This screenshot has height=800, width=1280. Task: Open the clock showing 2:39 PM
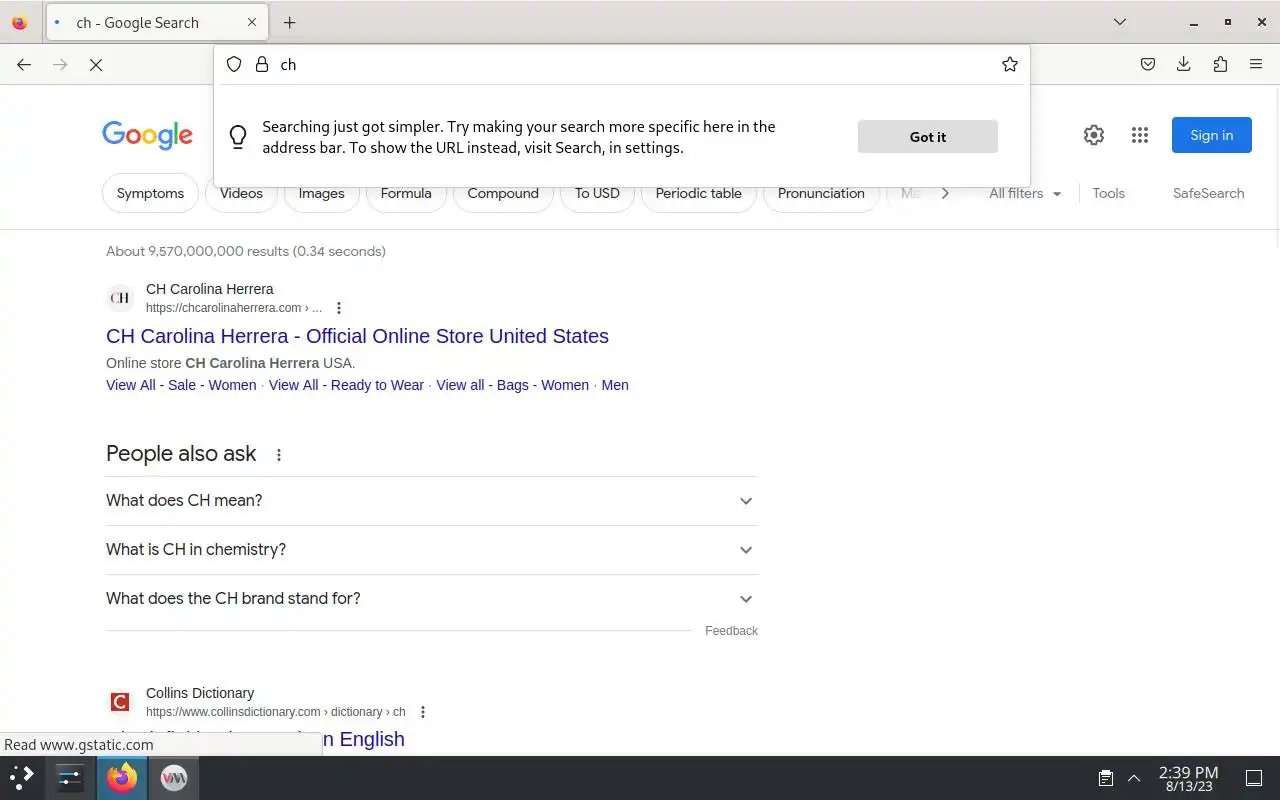click(x=1188, y=779)
